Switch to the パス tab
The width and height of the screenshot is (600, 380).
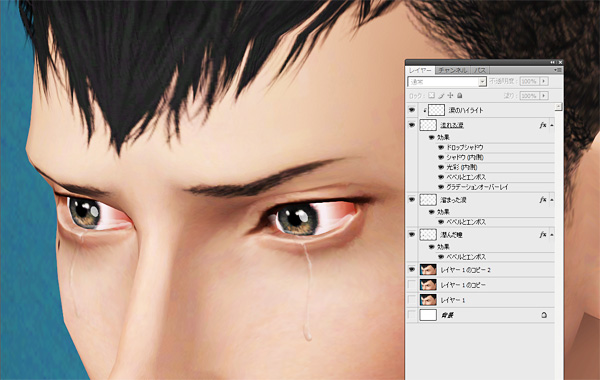click(480, 70)
